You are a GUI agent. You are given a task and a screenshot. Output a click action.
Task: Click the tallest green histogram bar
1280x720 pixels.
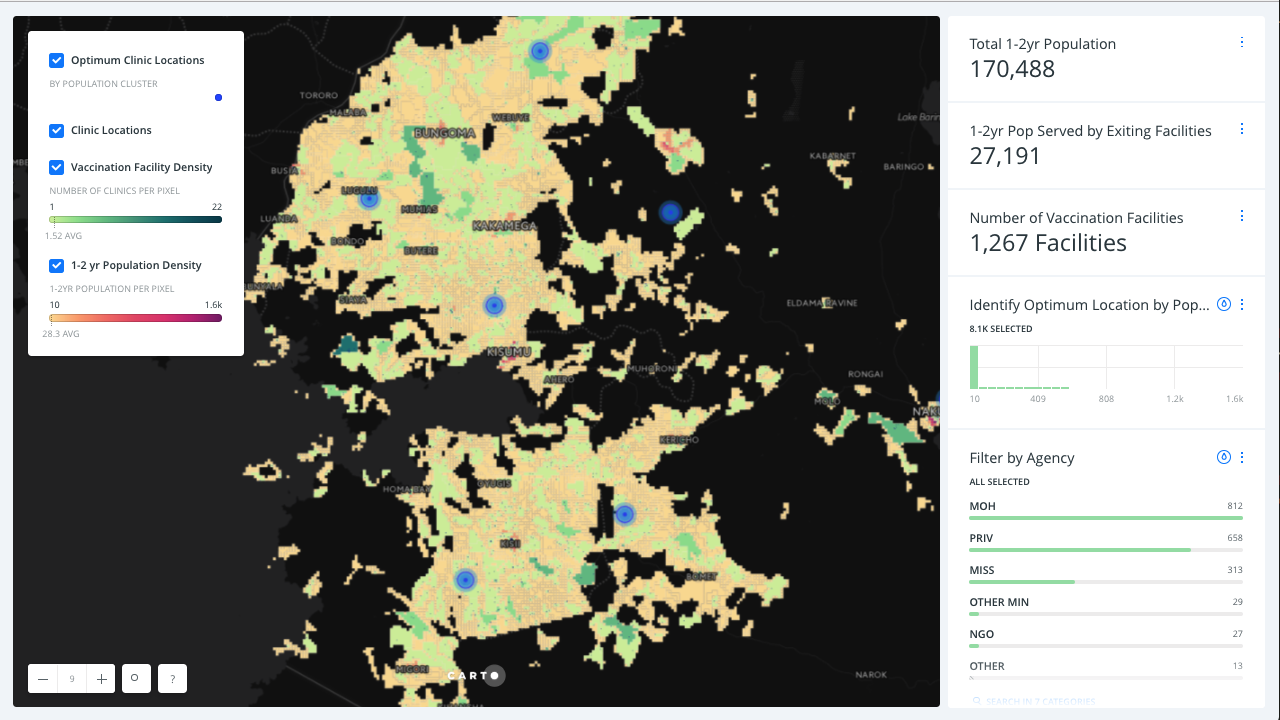click(974, 367)
